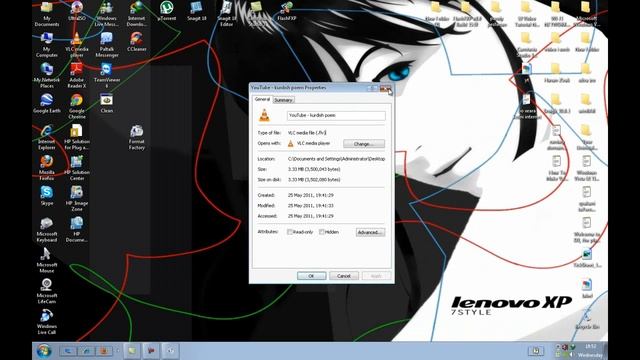The image size is (640, 360).
Task: Launch Windows Live Messenger desktop shortcut
Action: [x=107, y=13]
